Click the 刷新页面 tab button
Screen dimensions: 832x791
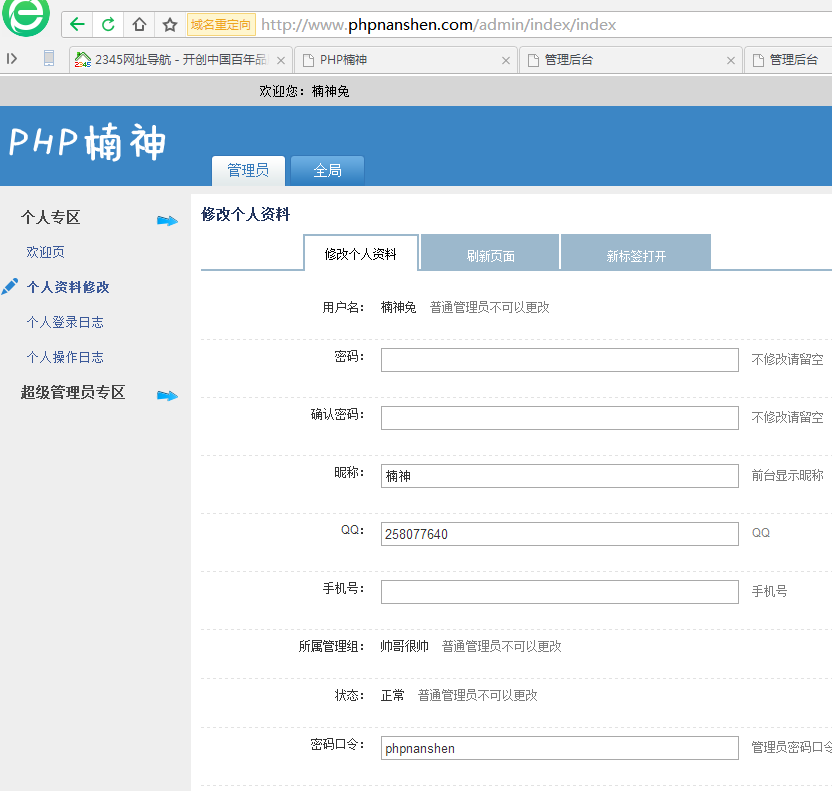490,254
